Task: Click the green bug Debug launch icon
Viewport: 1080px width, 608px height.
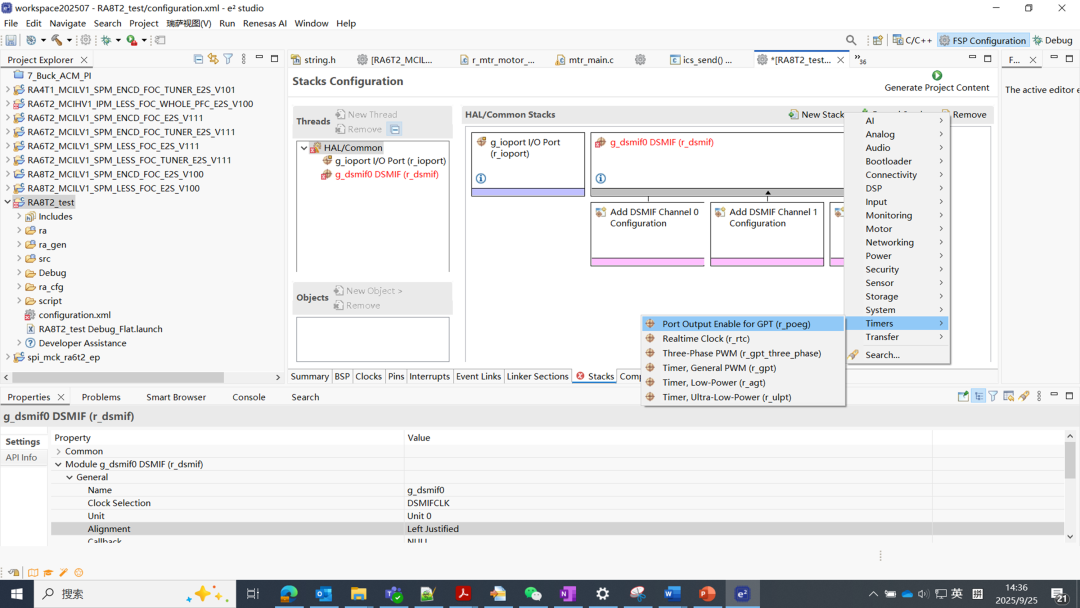Action: click(106, 40)
